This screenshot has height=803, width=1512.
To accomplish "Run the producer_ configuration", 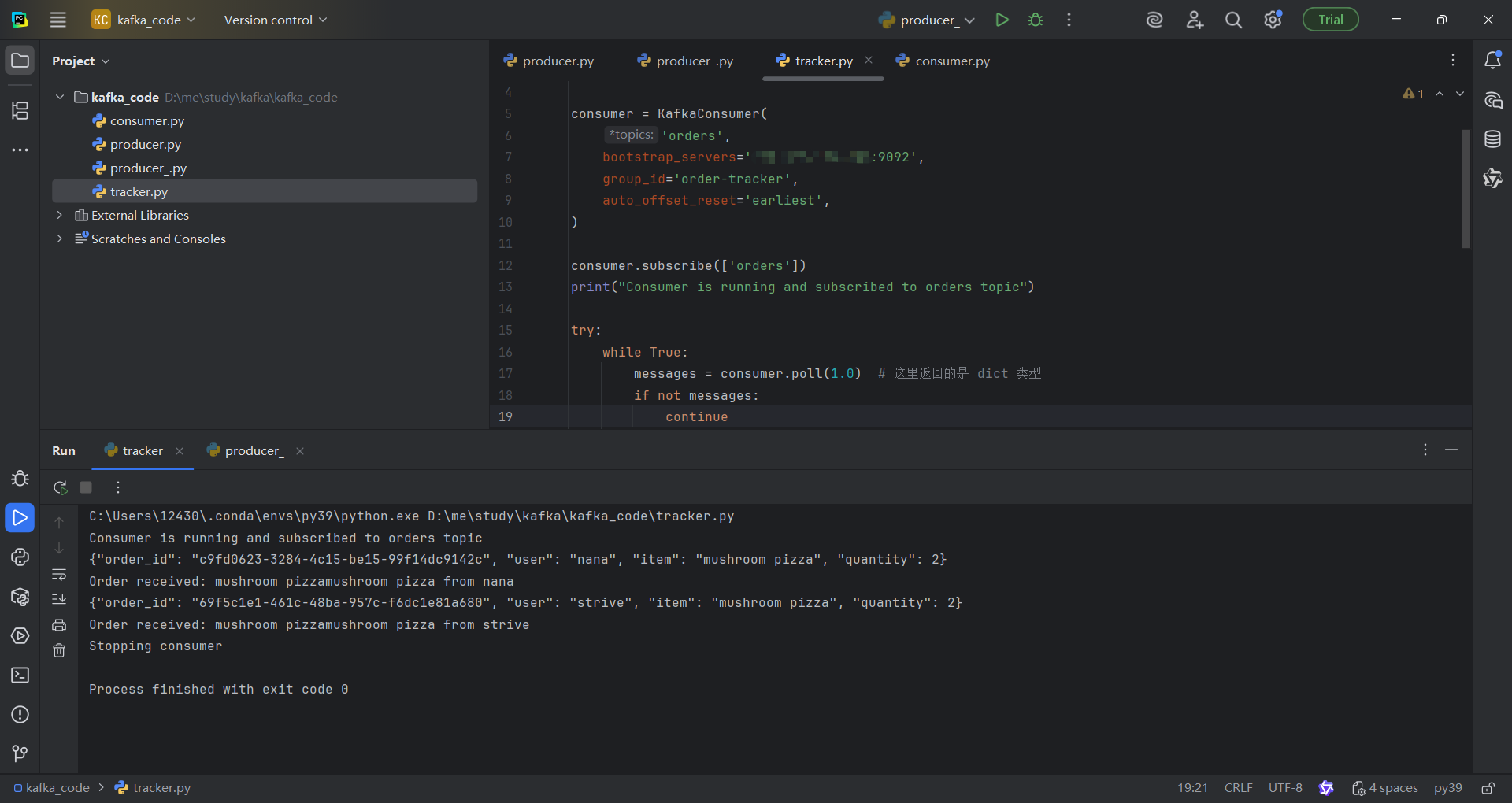I will (1002, 20).
